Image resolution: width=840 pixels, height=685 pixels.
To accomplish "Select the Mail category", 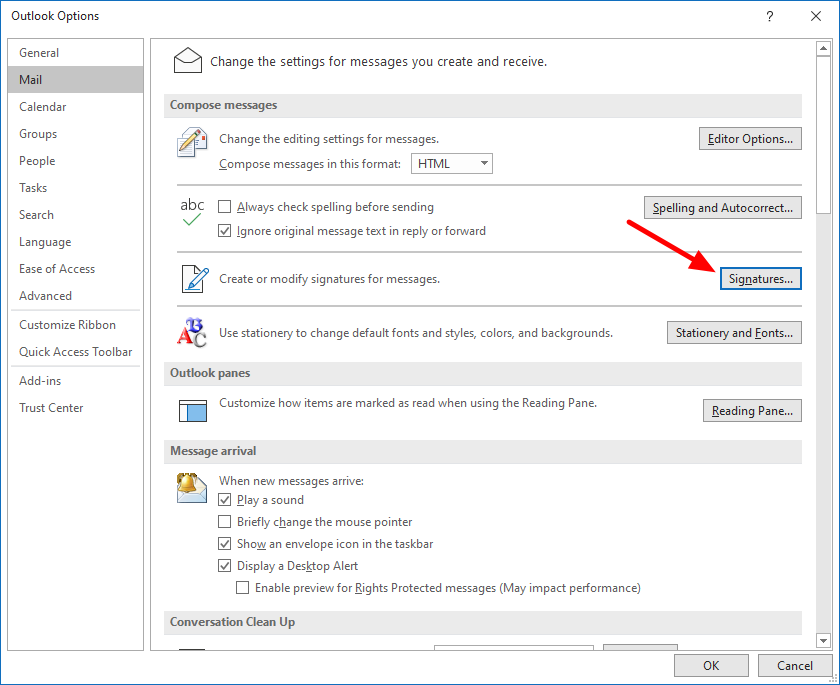I will pyautogui.click(x=76, y=79).
